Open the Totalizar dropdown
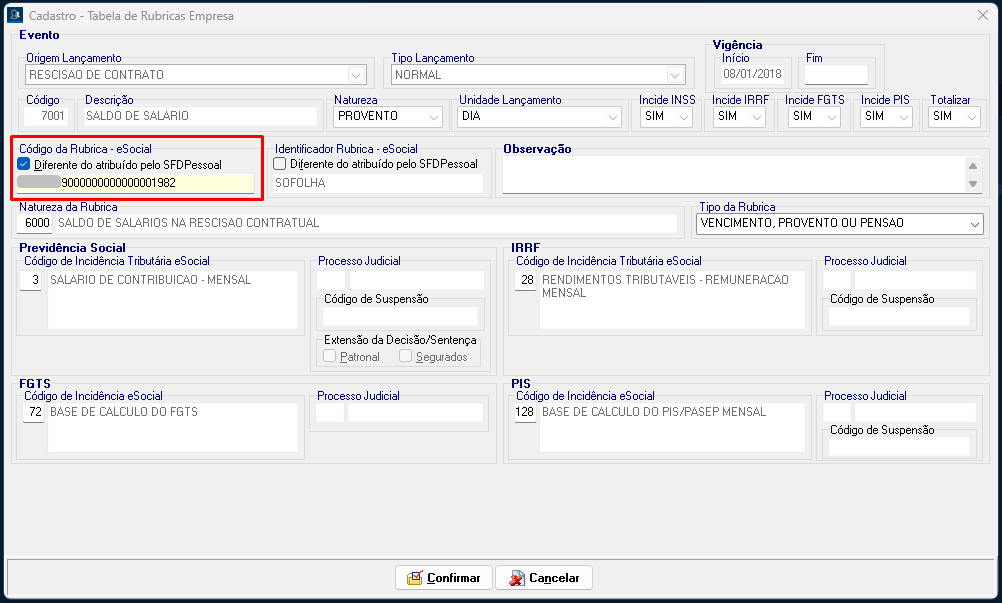This screenshot has height=603, width=1002. point(971,117)
